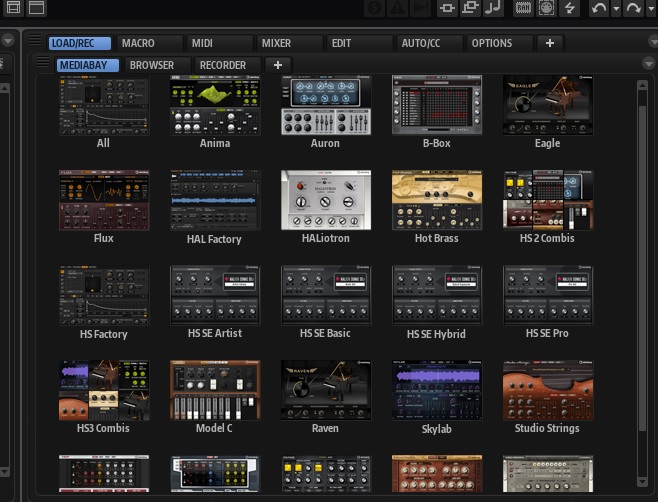Switch to the EDIT tab
Screen dimensions: 658x502
pos(360,43)
